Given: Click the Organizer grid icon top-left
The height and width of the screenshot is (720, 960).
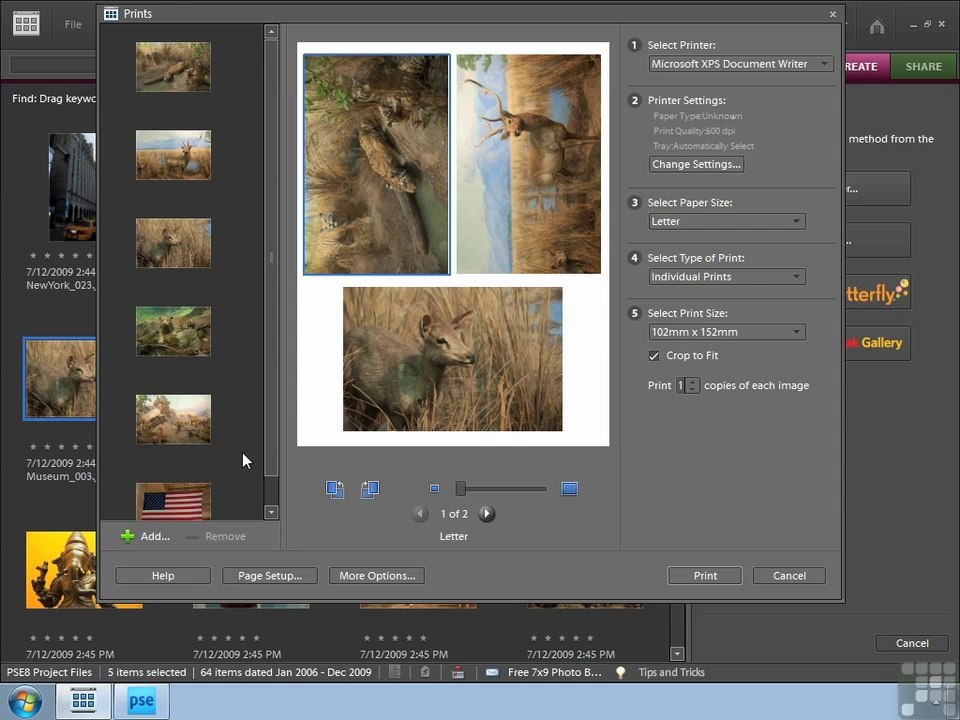Looking at the screenshot, I should point(26,24).
